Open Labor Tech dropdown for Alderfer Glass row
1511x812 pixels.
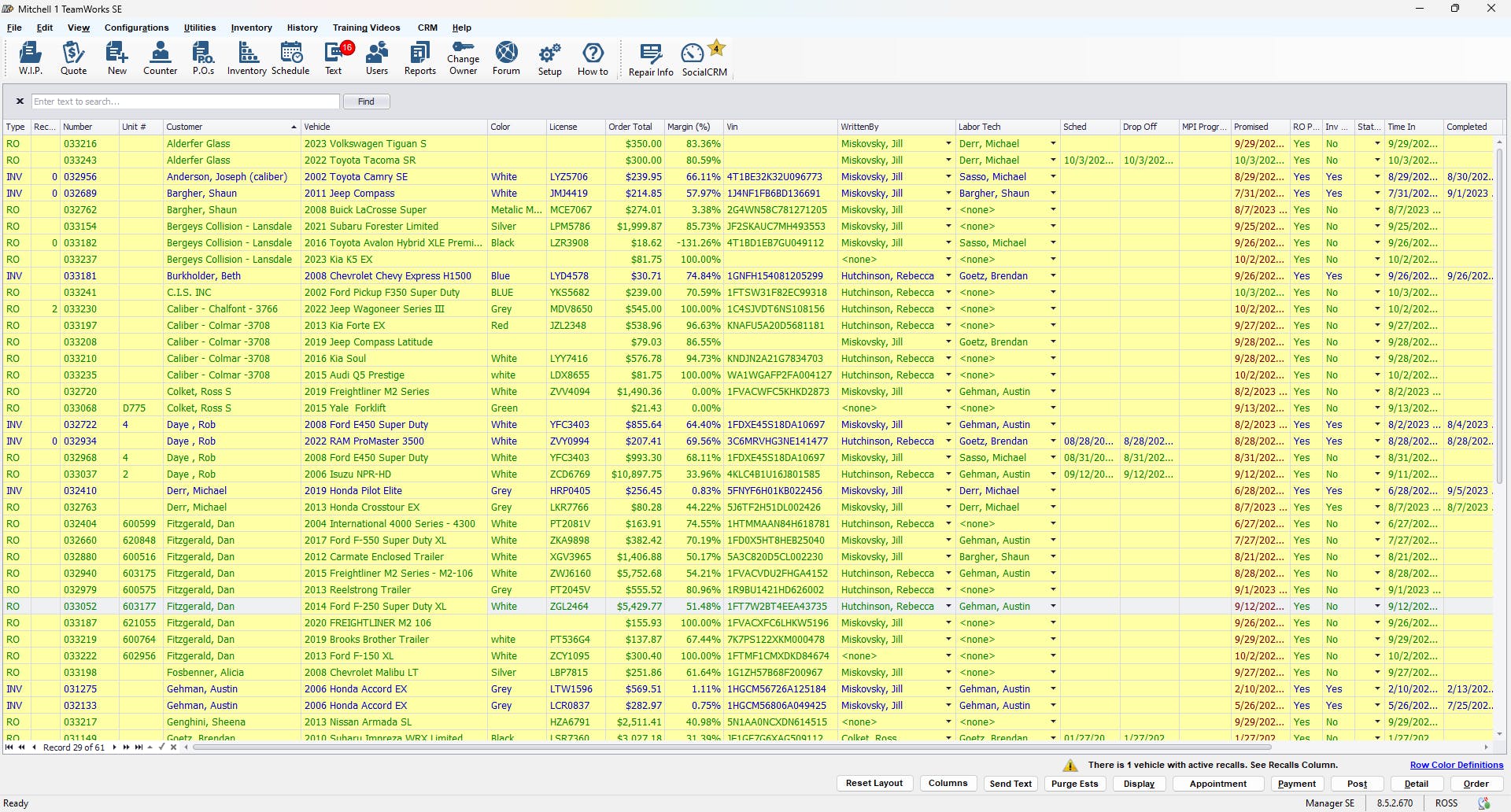coord(1053,143)
